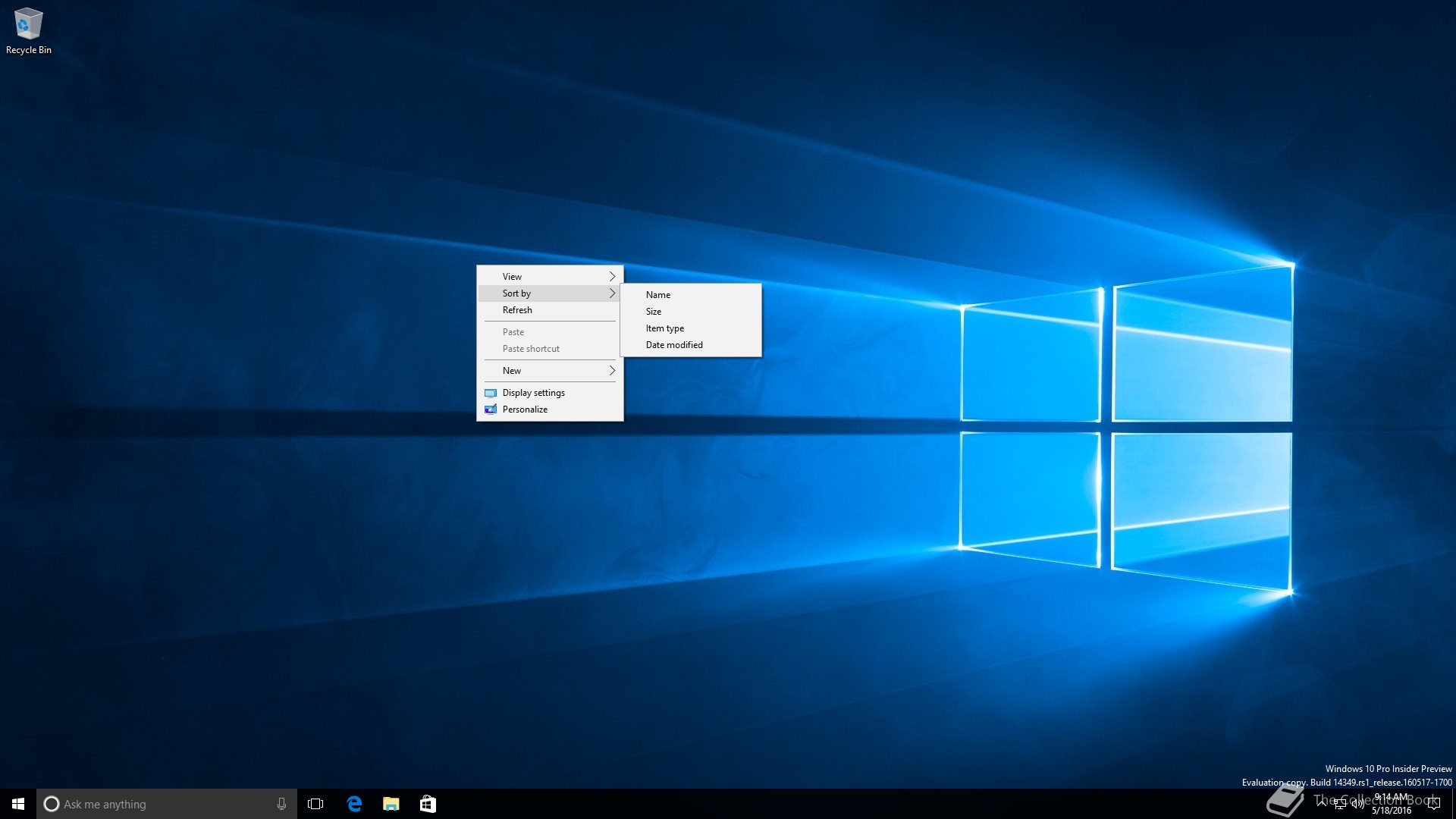1456x819 pixels.
Task: Click the Cortana circle icon
Action: pos(52,804)
